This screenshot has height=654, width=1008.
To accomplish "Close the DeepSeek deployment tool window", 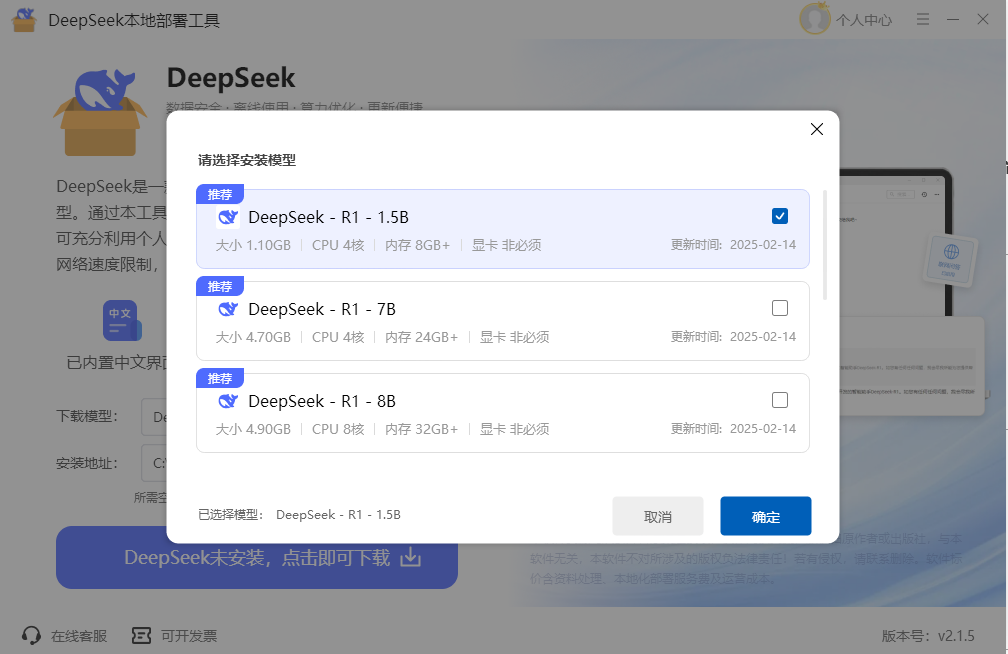I will coord(983,19).
